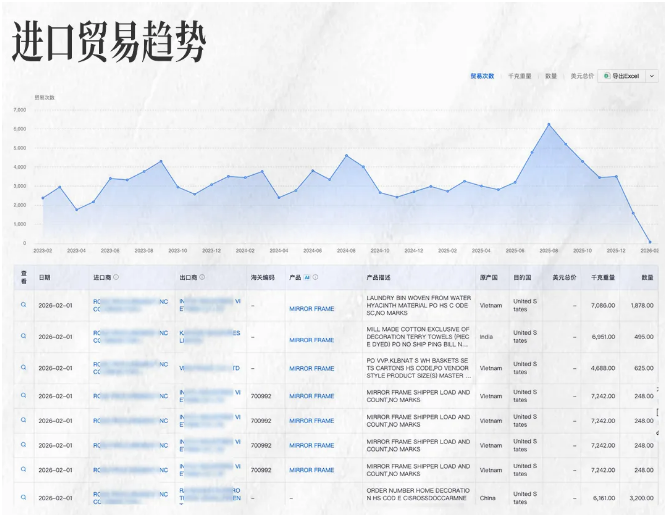Click the info icon beside 进口商 header
Image resolution: width=665 pixels, height=515 pixels.
(116, 277)
